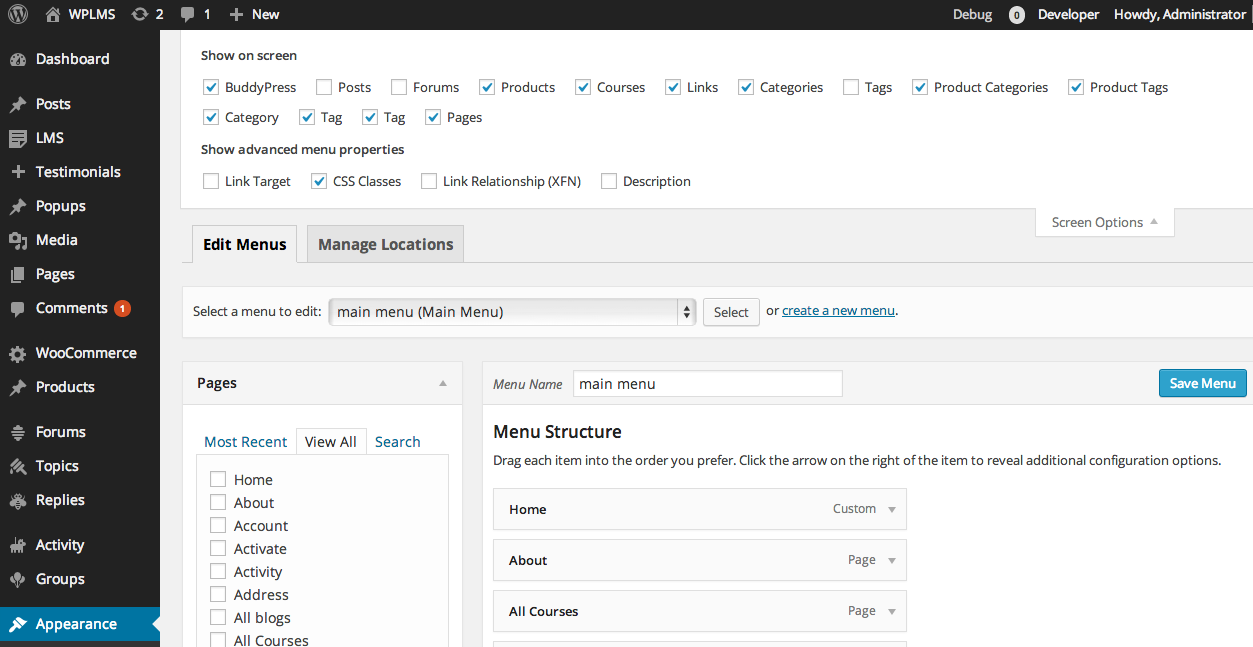Open Dashboard icon in sidebar
Image resolution: width=1253 pixels, height=647 pixels.
[x=18, y=59]
